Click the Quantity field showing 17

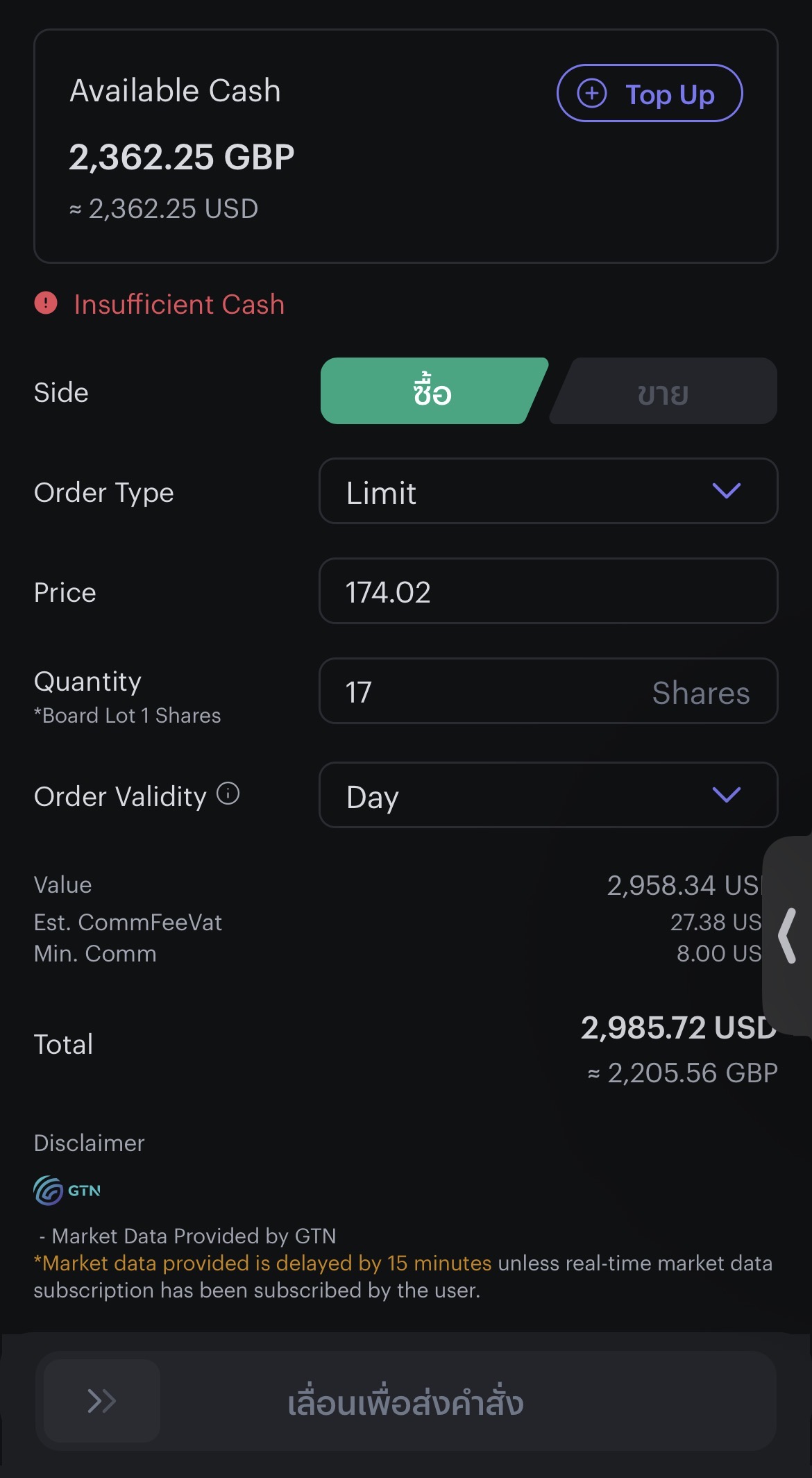click(486, 691)
